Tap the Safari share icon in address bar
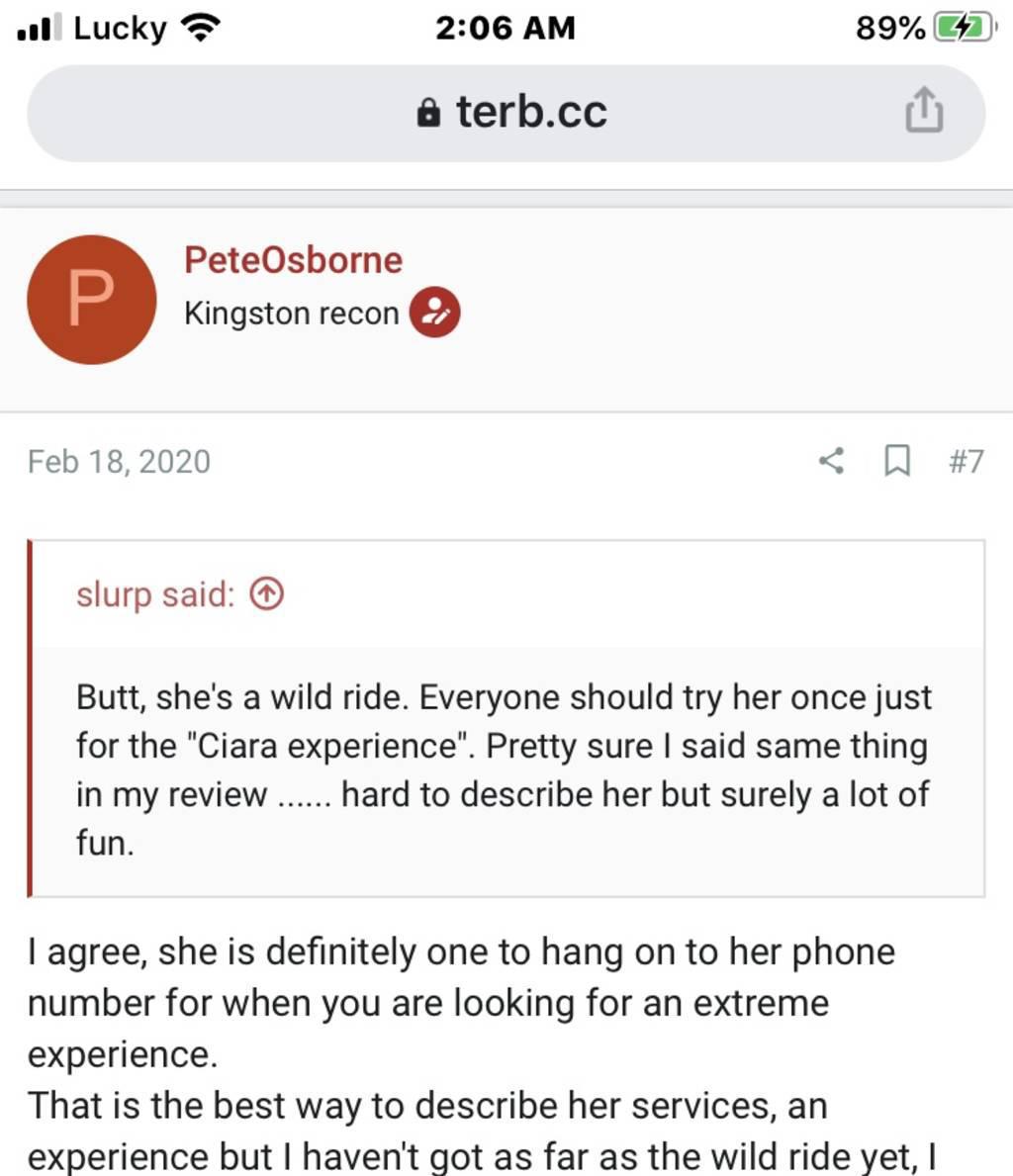 [x=924, y=110]
